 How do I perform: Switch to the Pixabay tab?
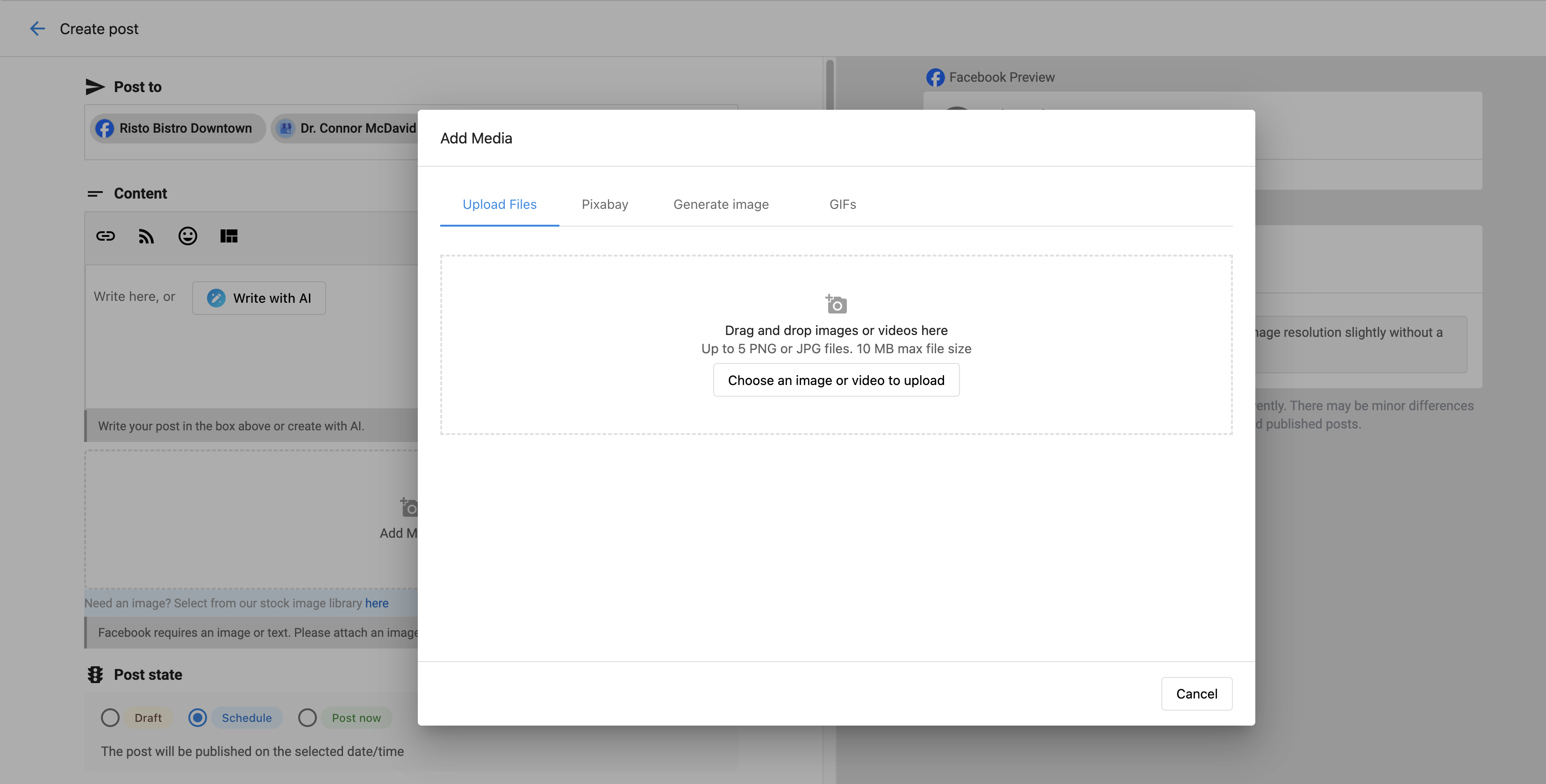coord(604,205)
